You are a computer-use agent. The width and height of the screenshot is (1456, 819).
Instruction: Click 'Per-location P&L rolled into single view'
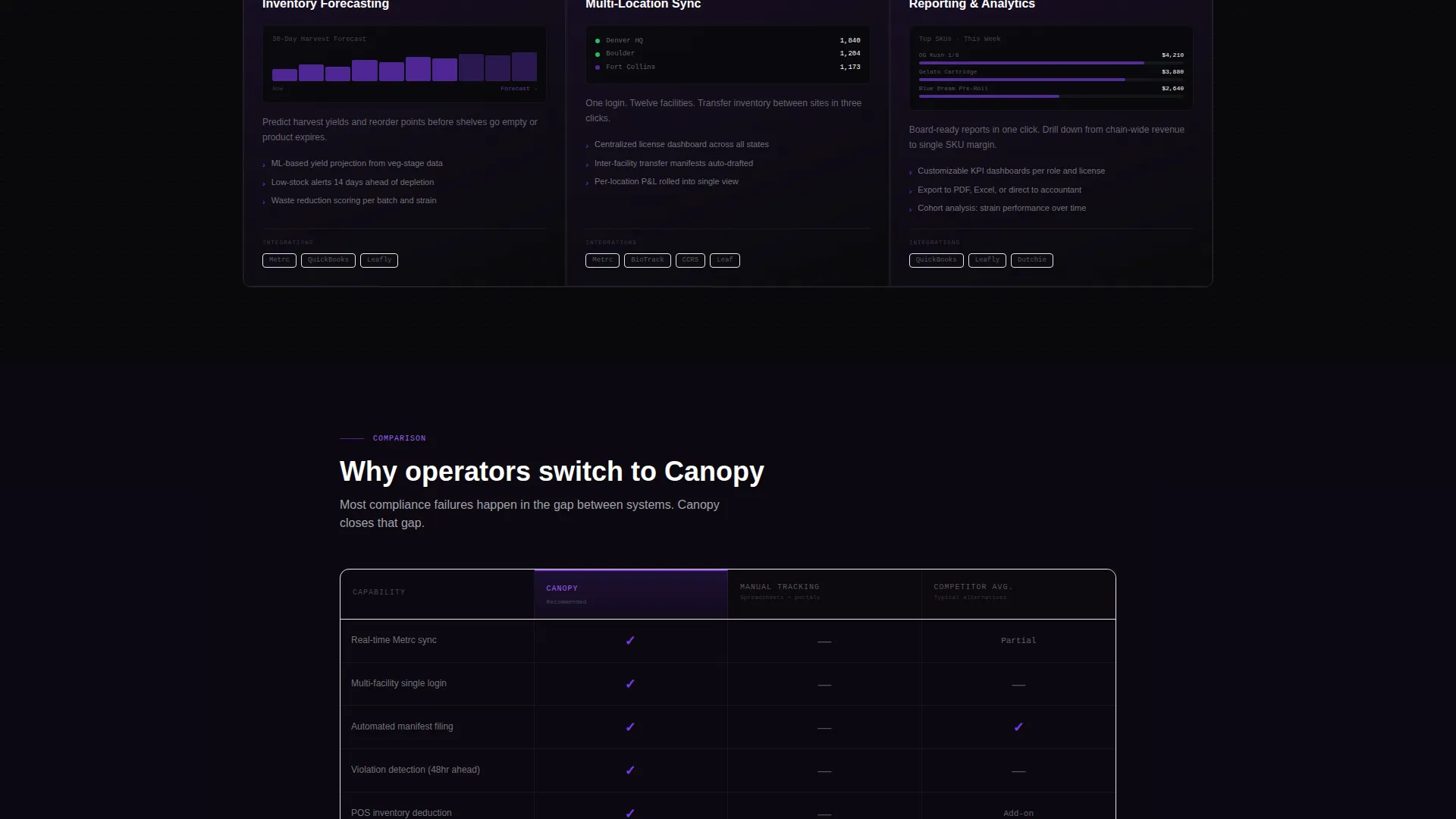[x=667, y=182]
